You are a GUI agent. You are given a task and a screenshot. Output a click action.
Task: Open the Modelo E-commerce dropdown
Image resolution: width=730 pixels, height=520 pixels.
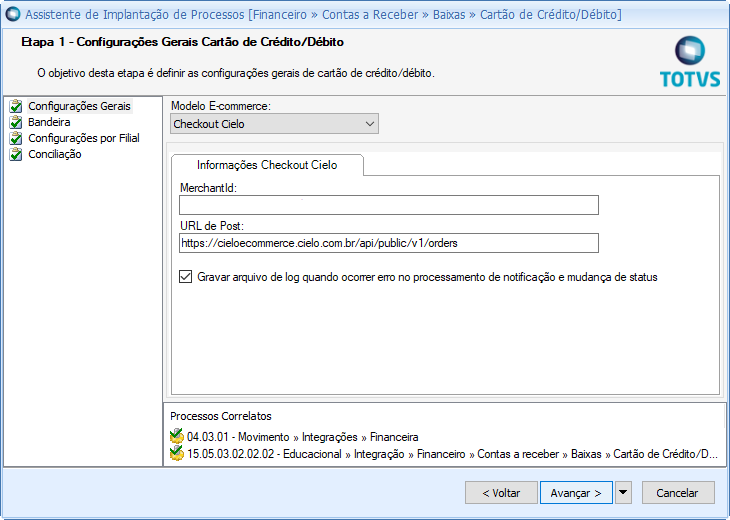click(x=274, y=124)
